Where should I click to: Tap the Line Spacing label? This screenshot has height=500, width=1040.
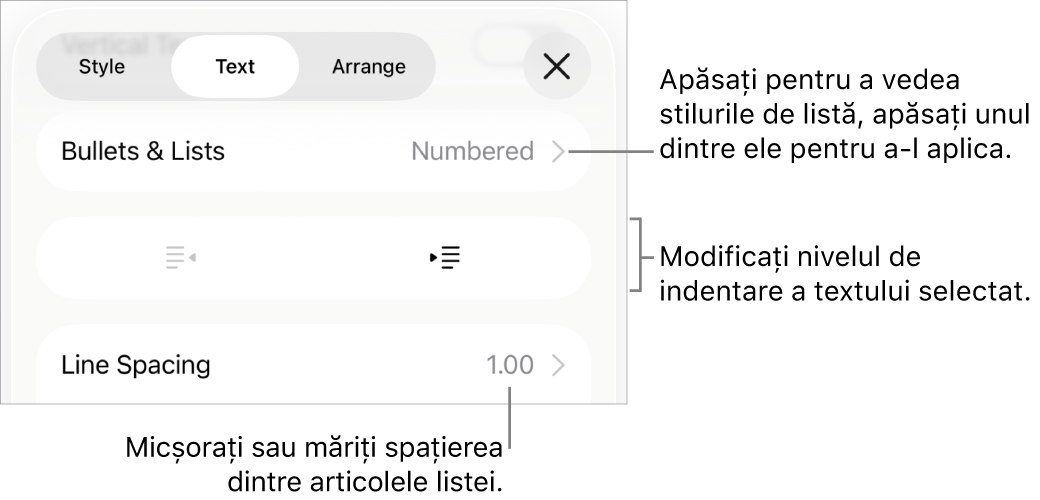[x=136, y=365]
